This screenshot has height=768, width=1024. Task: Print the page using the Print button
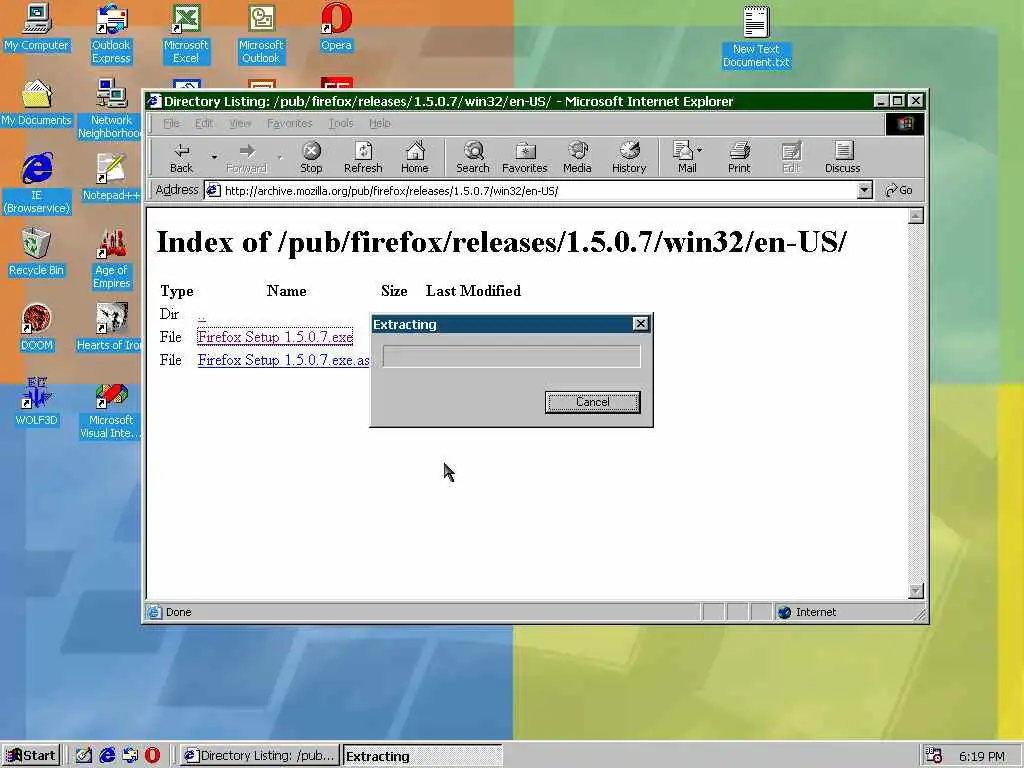[x=739, y=157]
